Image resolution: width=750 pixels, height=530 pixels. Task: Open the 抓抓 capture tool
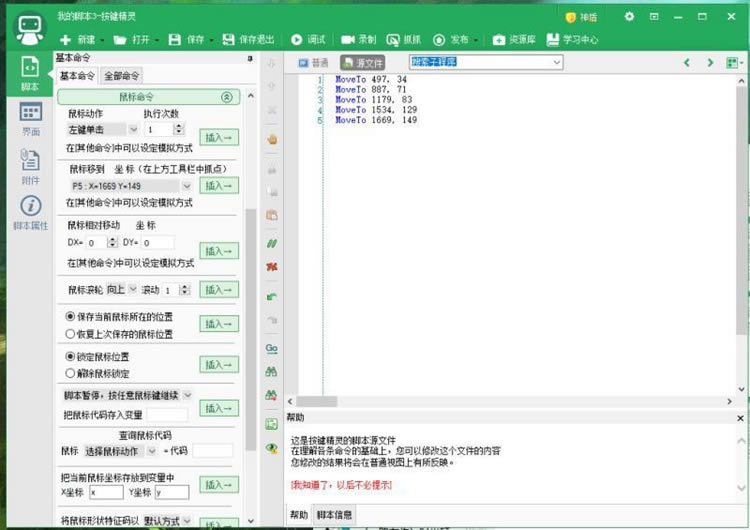click(x=404, y=40)
